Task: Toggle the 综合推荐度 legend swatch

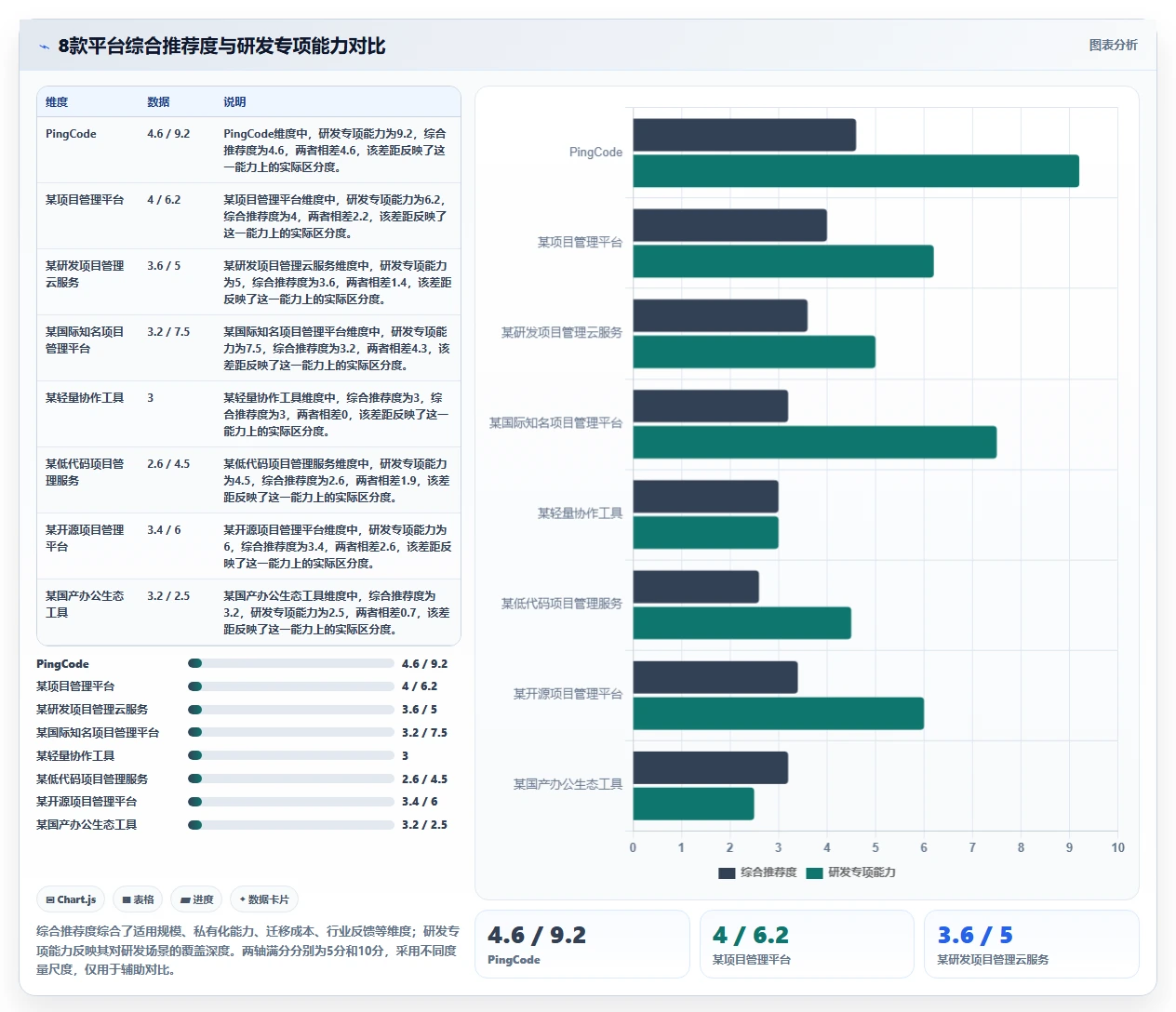Action: coord(727,872)
